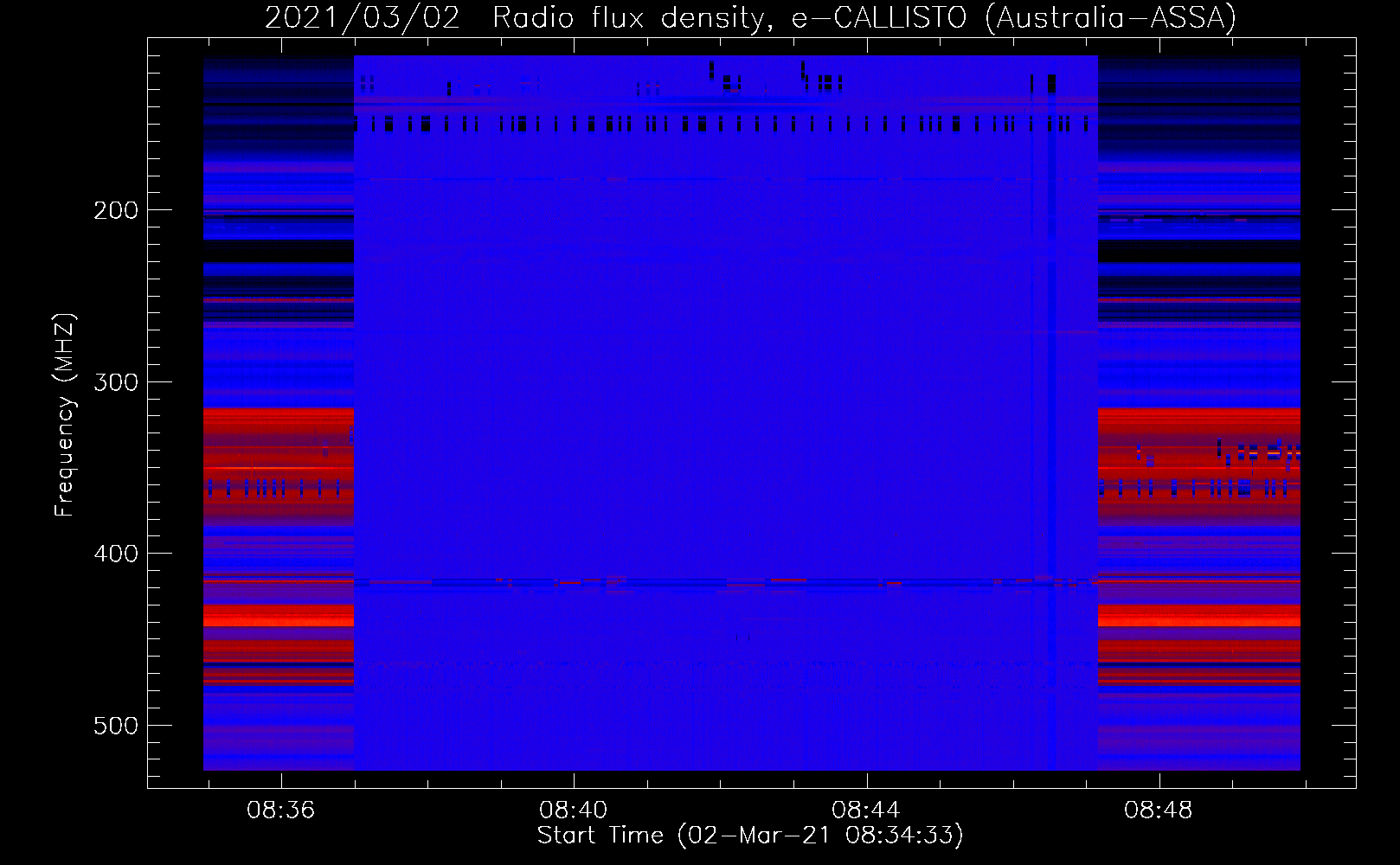
Task: Click the 500 frequency tick label
Action: click(x=116, y=726)
